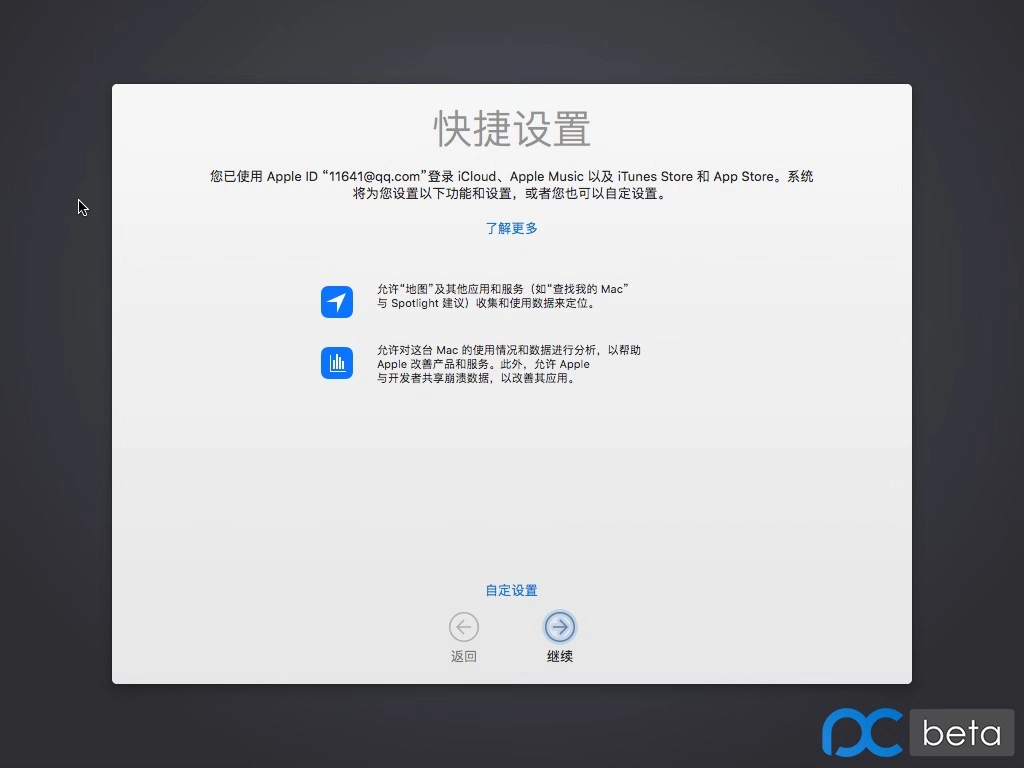Click the 返回 label
1024x768 pixels.
coord(464,656)
